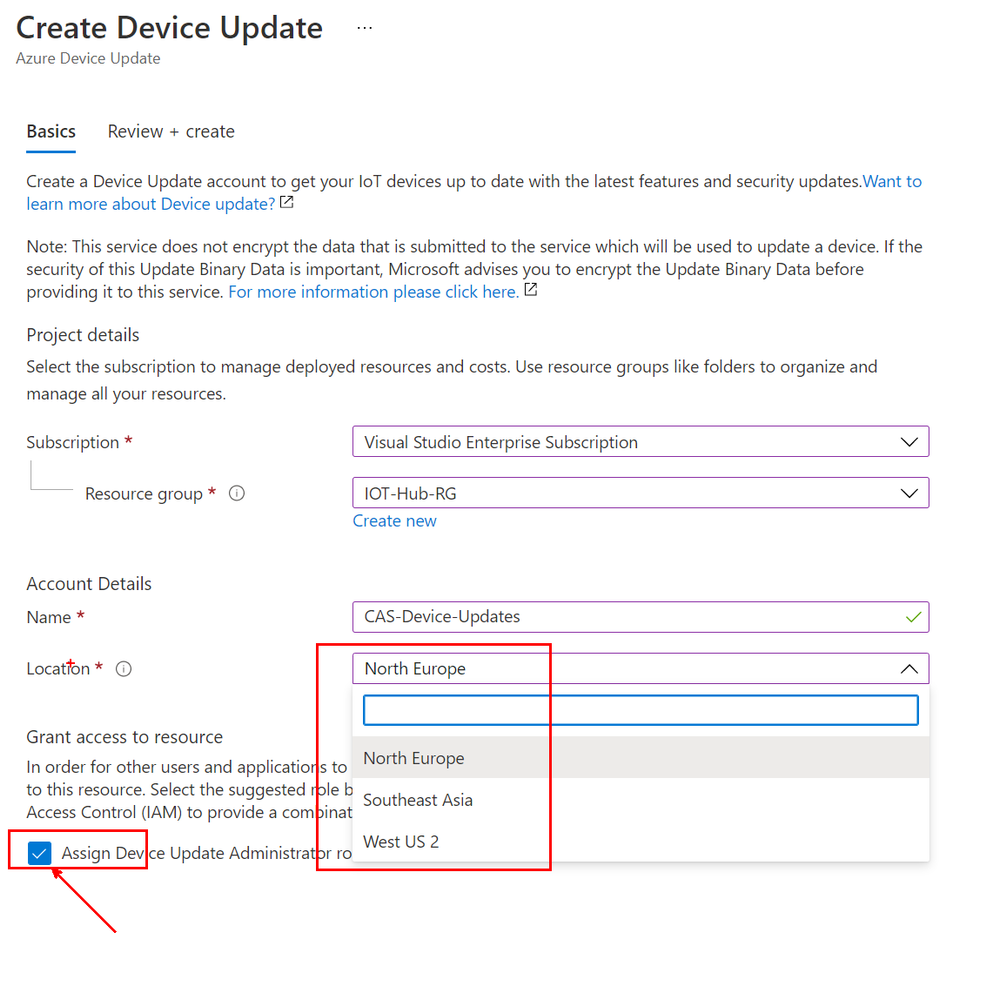The height and width of the screenshot is (999, 999).
Task: Click external link icon after 'Device update?'
Action: point(287,203)
